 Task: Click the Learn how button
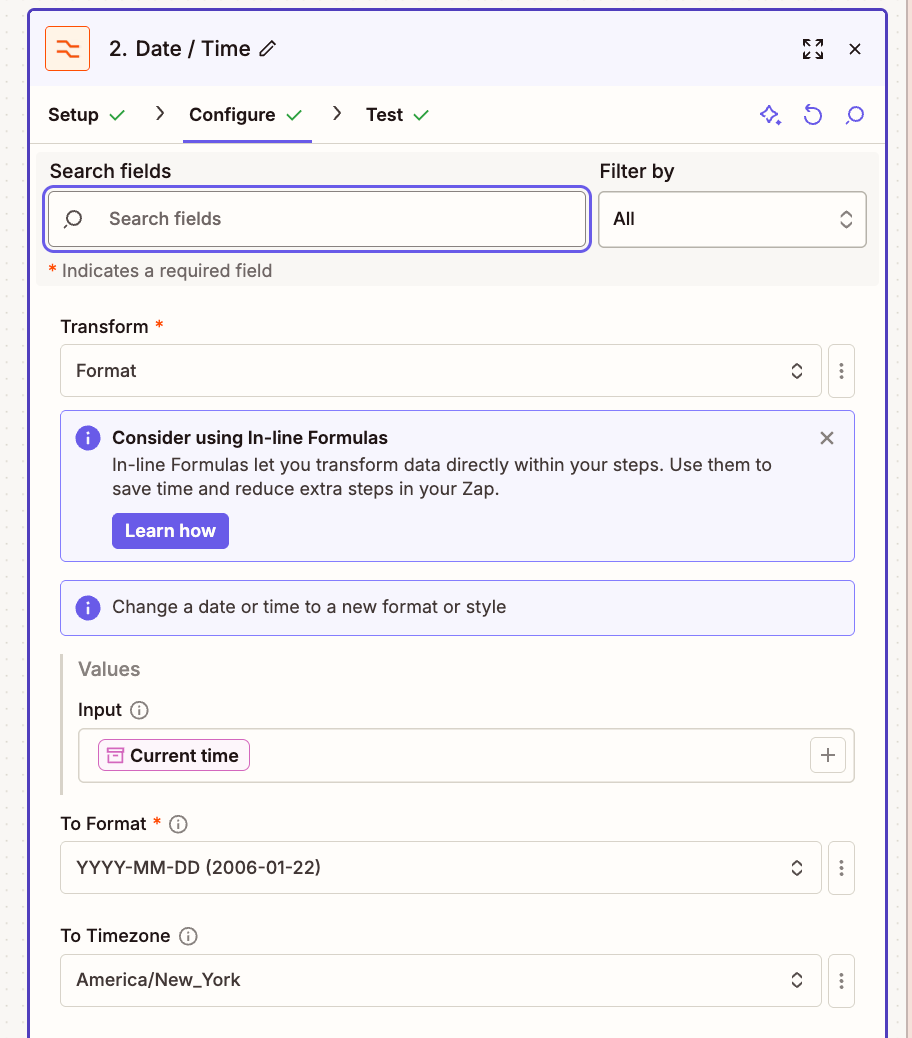coord(170,530)
